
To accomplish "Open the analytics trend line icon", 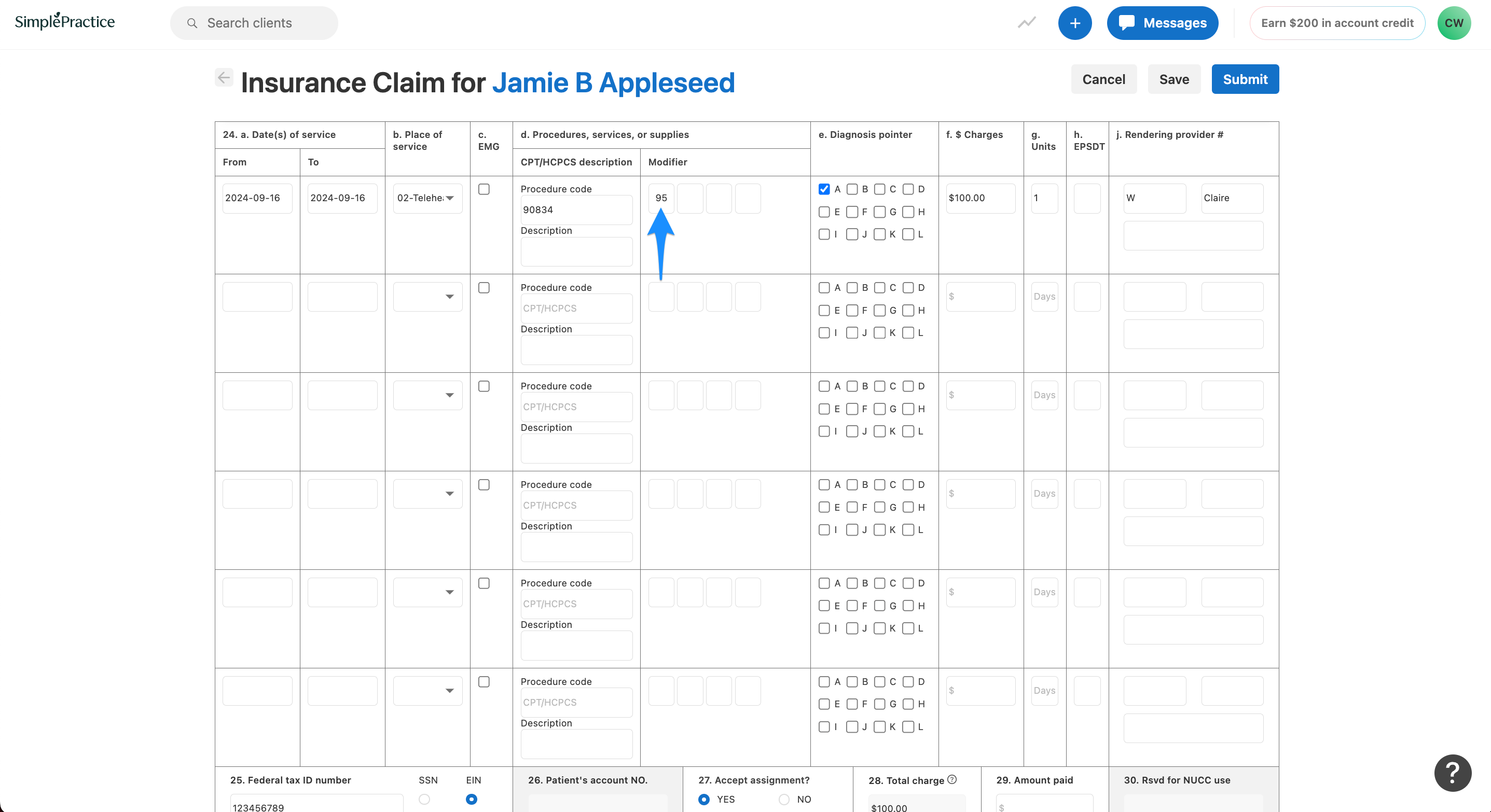I will (1026, 23).
